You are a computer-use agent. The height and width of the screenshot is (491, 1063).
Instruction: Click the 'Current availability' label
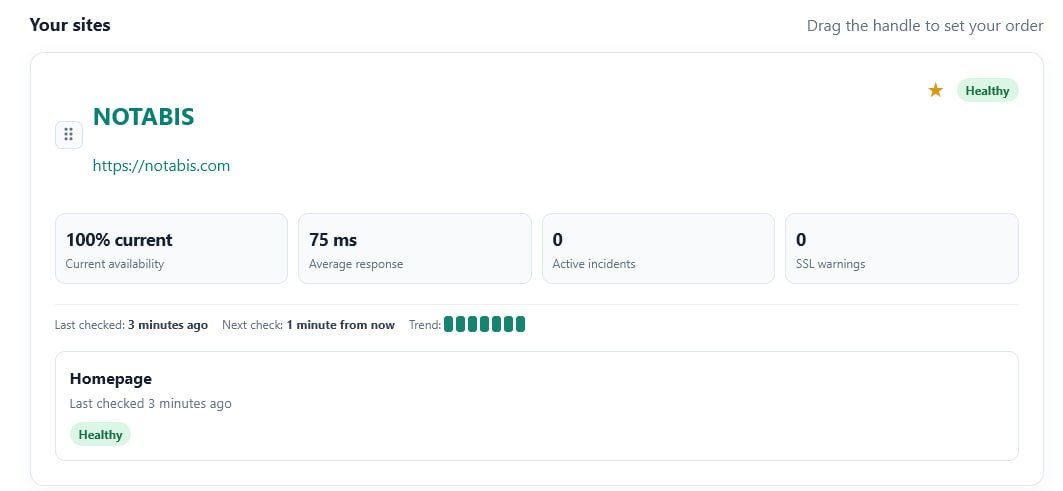tap(115, 264)
